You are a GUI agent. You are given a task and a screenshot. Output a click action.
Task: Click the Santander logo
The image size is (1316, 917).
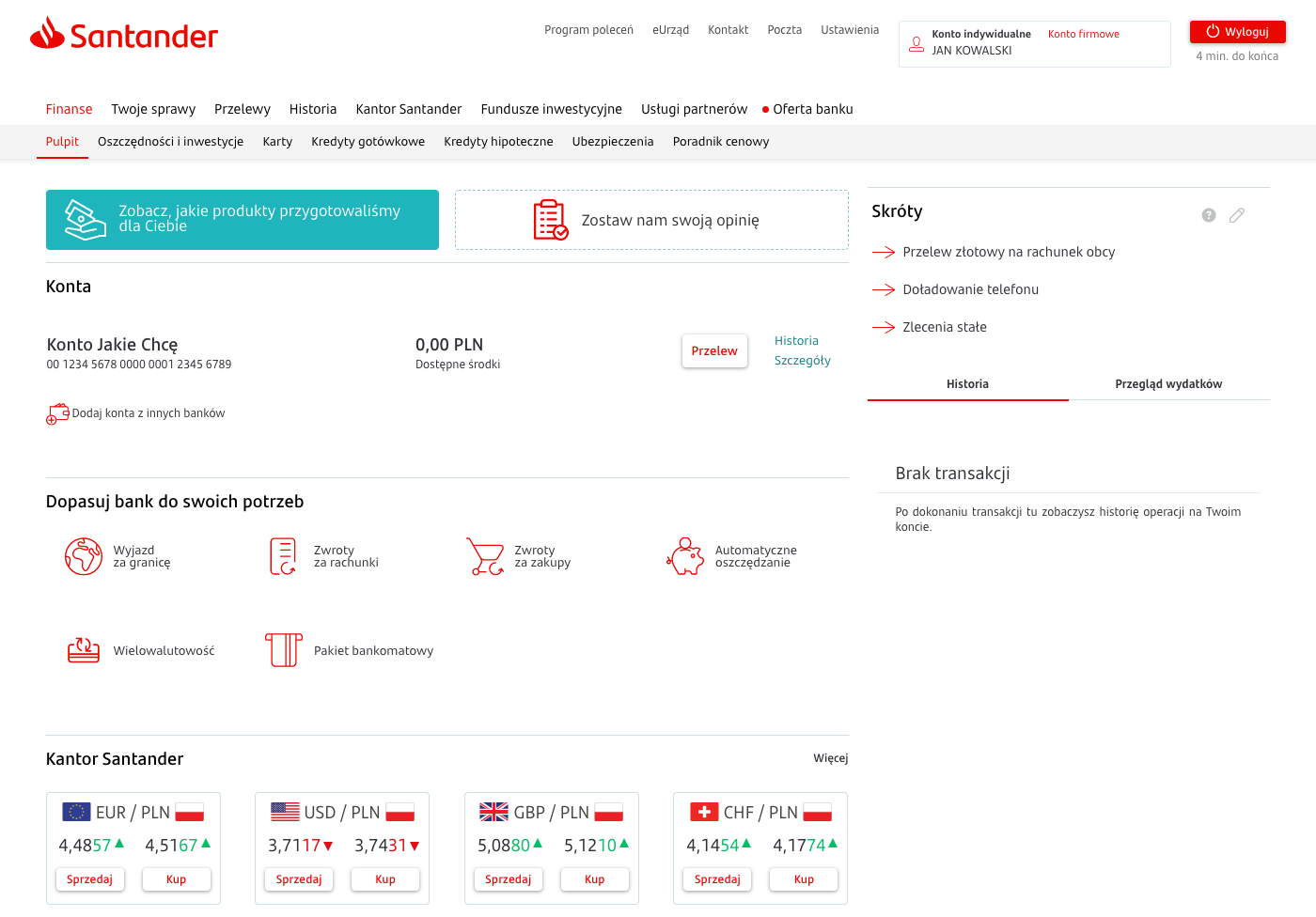(123, 35)
